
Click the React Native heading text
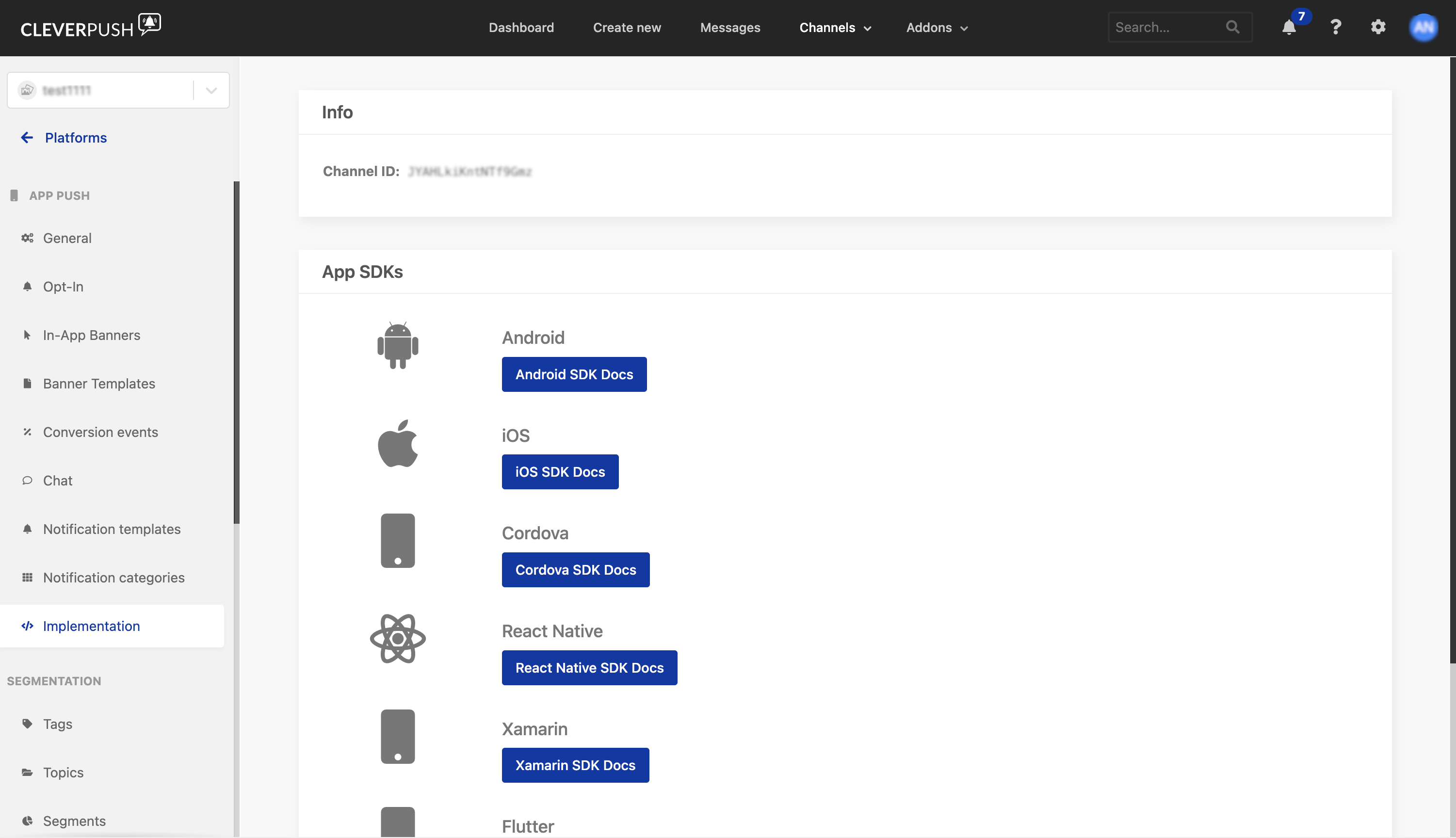click(x=552, y=631)
